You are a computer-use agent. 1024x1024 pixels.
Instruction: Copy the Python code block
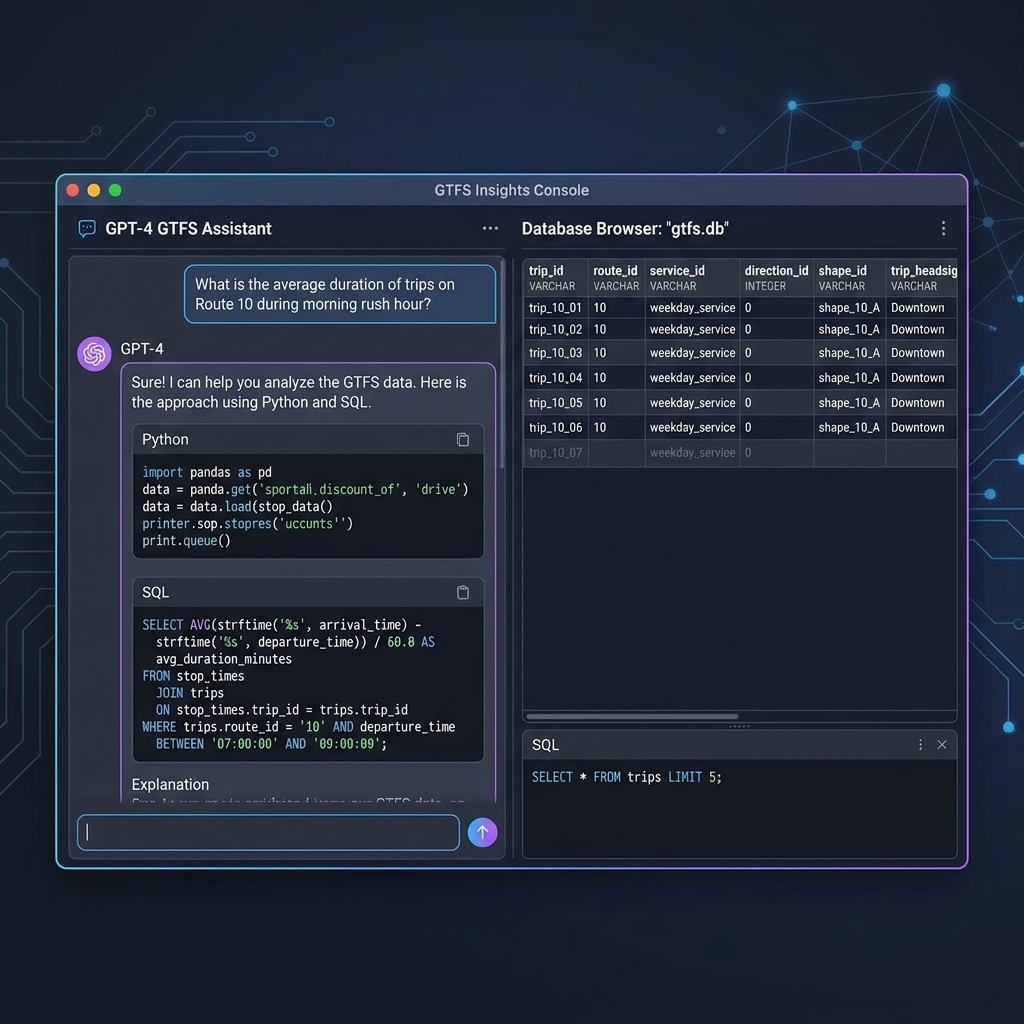pos(462,440)
